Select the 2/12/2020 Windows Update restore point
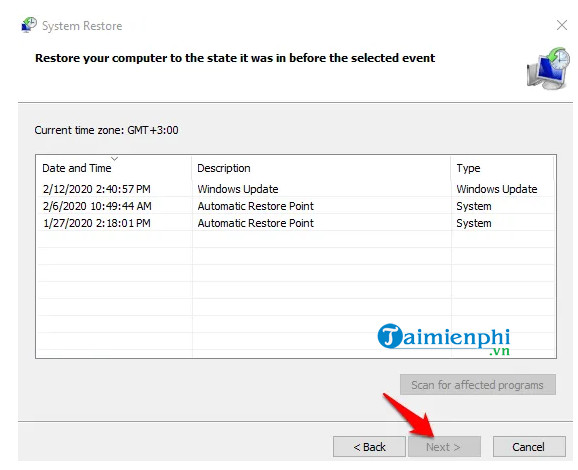The height and width of the screenshot is (470, 578). click(x=296, y=189)
